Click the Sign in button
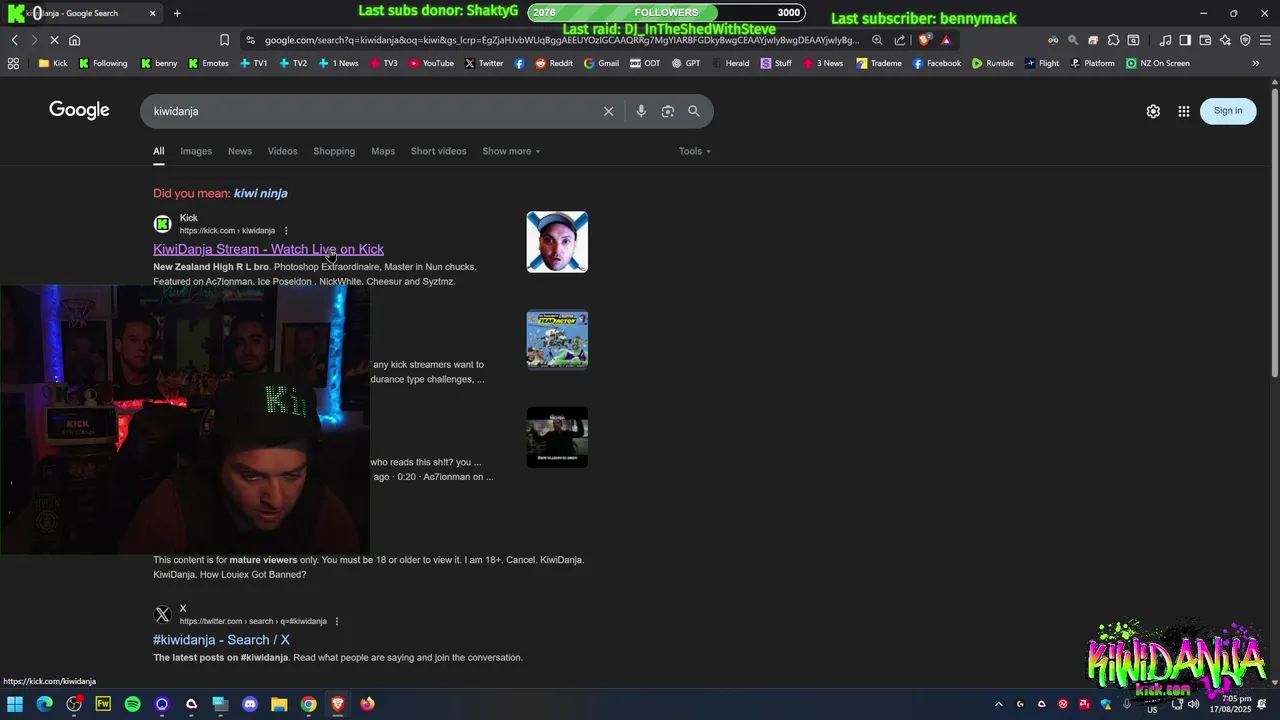This screenshot has height=720, width=1280. pyautogui.click(x=1228, y=111)
